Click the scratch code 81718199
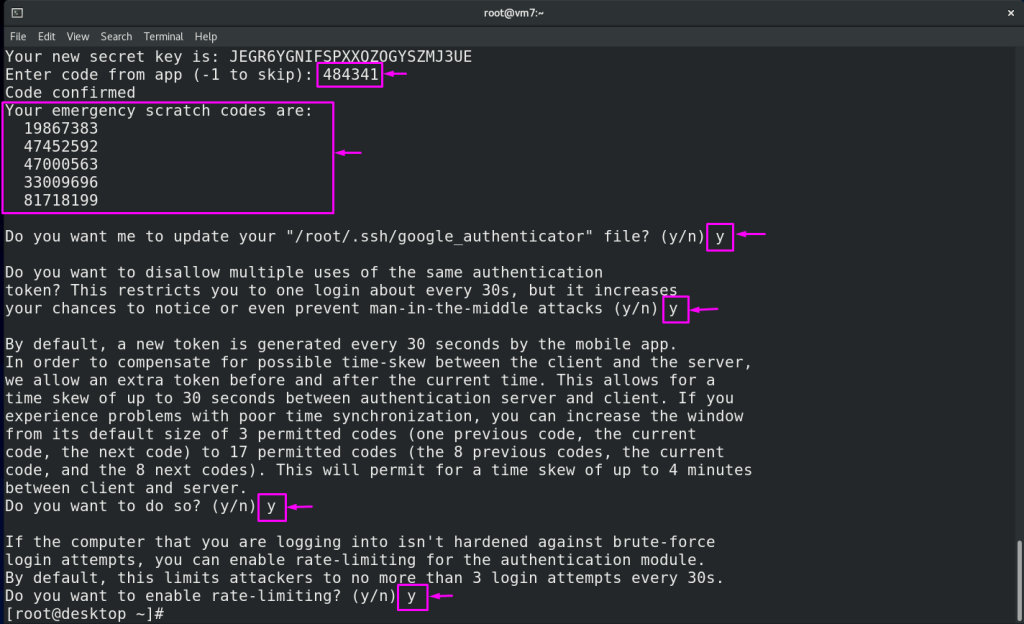The height and width of the screenshot is (624, 1024). 61,201
